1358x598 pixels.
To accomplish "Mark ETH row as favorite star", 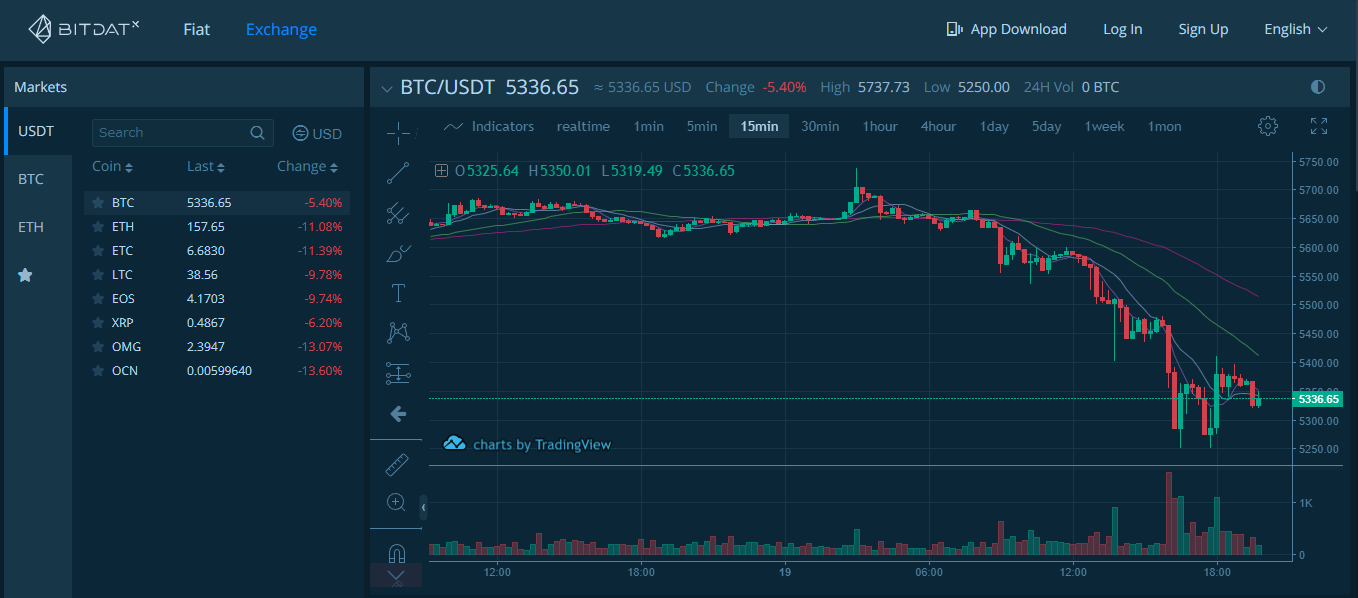I will (98, 227).
